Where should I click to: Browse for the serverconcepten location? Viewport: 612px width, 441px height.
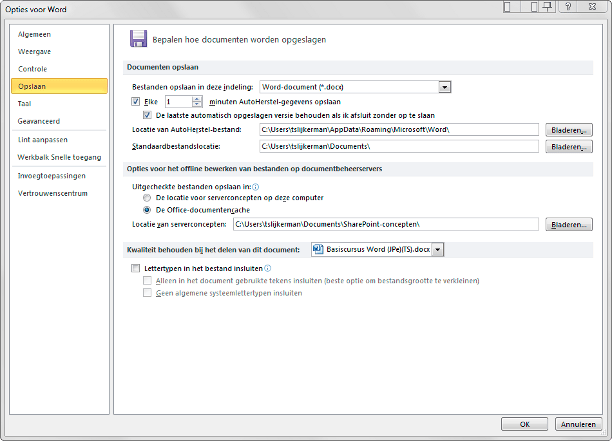569,224
